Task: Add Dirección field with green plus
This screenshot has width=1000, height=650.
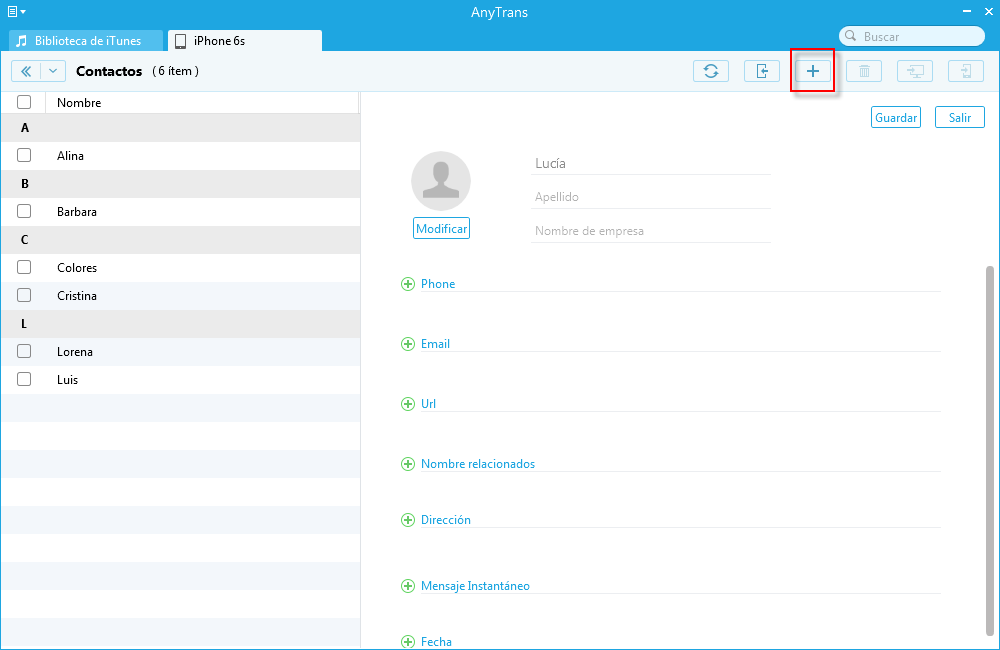Action: coord(408,520)
